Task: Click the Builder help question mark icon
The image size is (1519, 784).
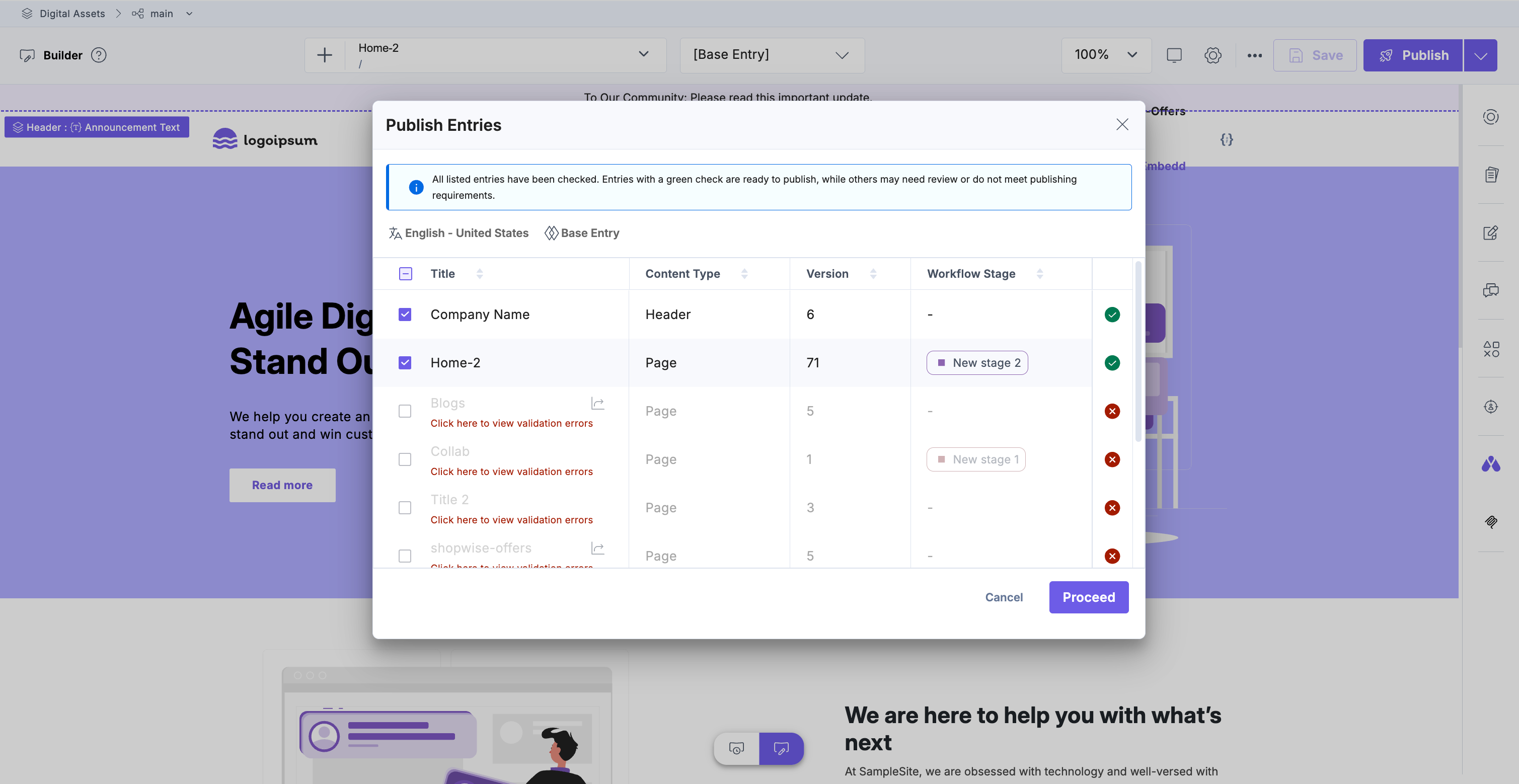Action: point(99,55)
